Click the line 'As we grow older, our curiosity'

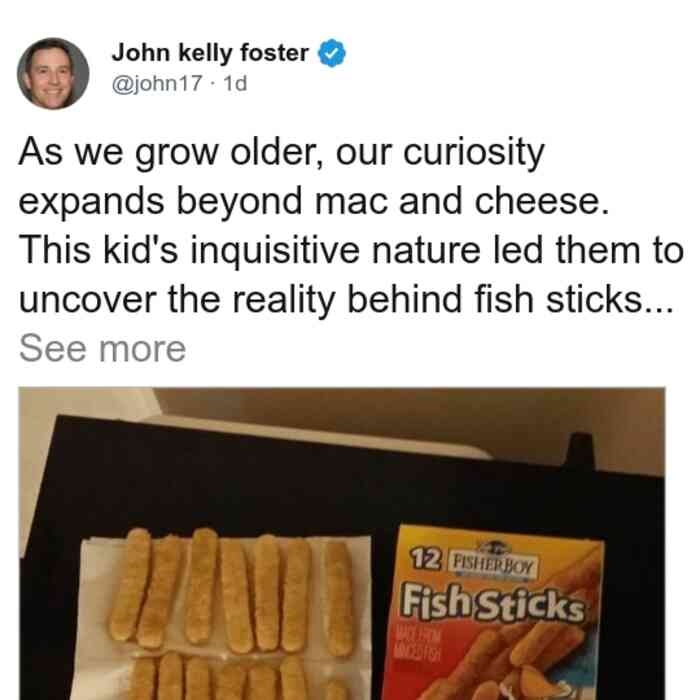point(282,153)
